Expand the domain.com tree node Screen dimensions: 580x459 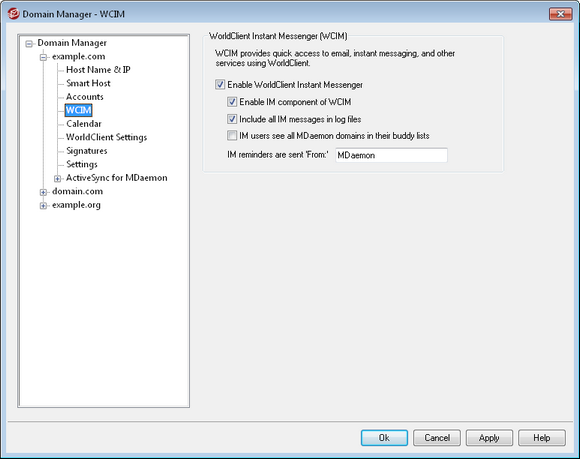[x=43, y=192]
